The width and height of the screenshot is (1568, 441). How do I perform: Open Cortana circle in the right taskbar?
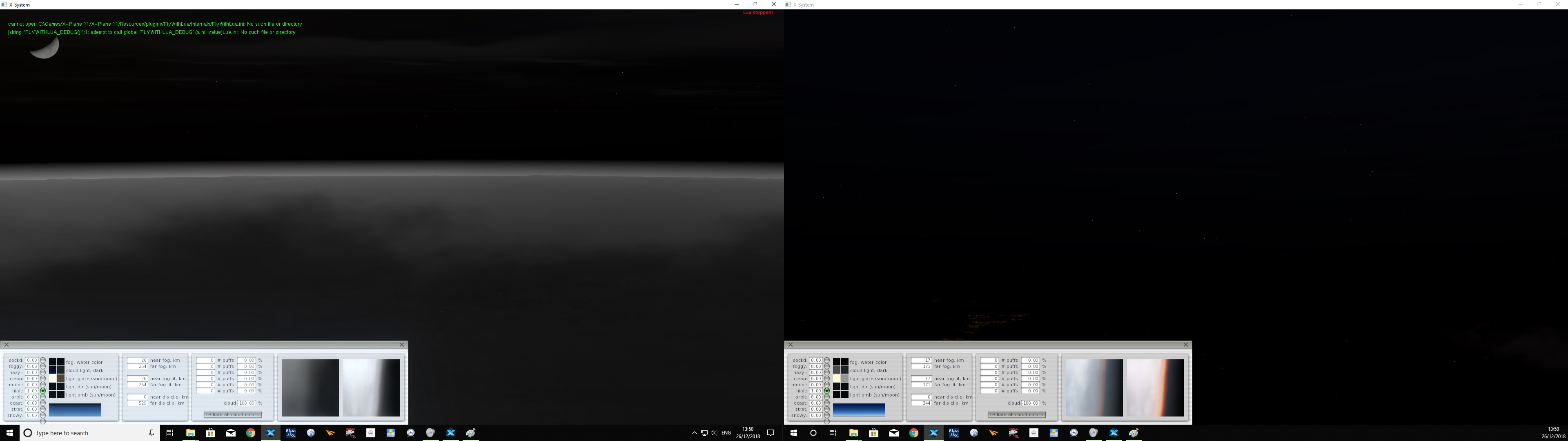pyautogui.click(x=813, y=433)
